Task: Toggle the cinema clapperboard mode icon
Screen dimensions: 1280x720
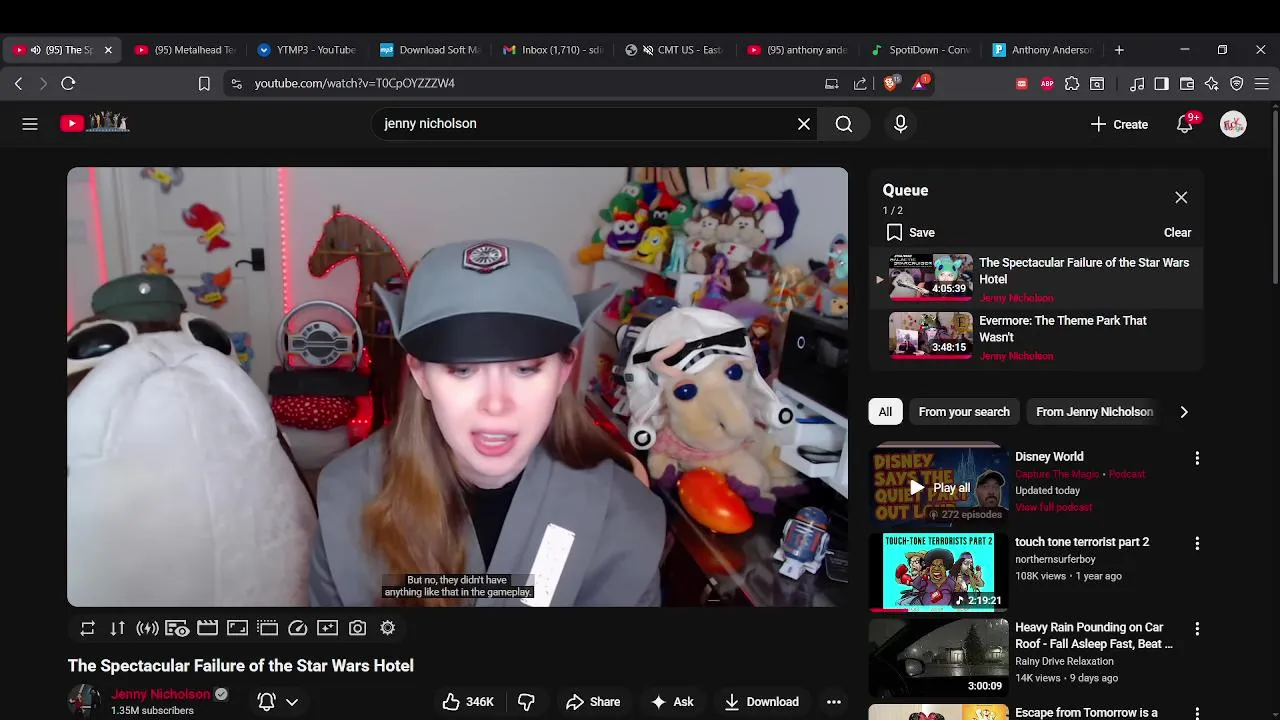Action: coord(207,628)
